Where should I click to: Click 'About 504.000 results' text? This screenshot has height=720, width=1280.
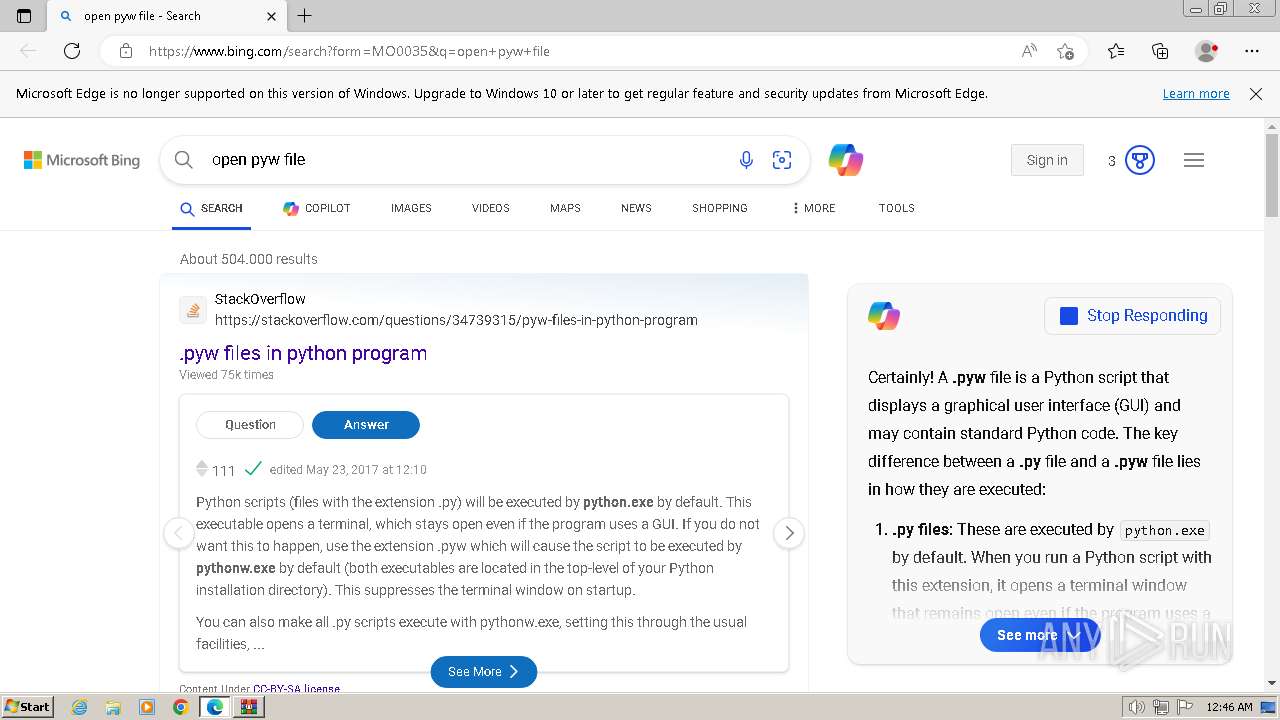click(x=249, y=259)
